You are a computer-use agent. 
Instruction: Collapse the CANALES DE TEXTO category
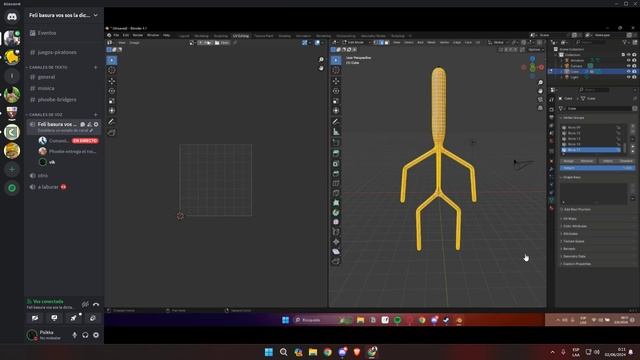point(48,67)
